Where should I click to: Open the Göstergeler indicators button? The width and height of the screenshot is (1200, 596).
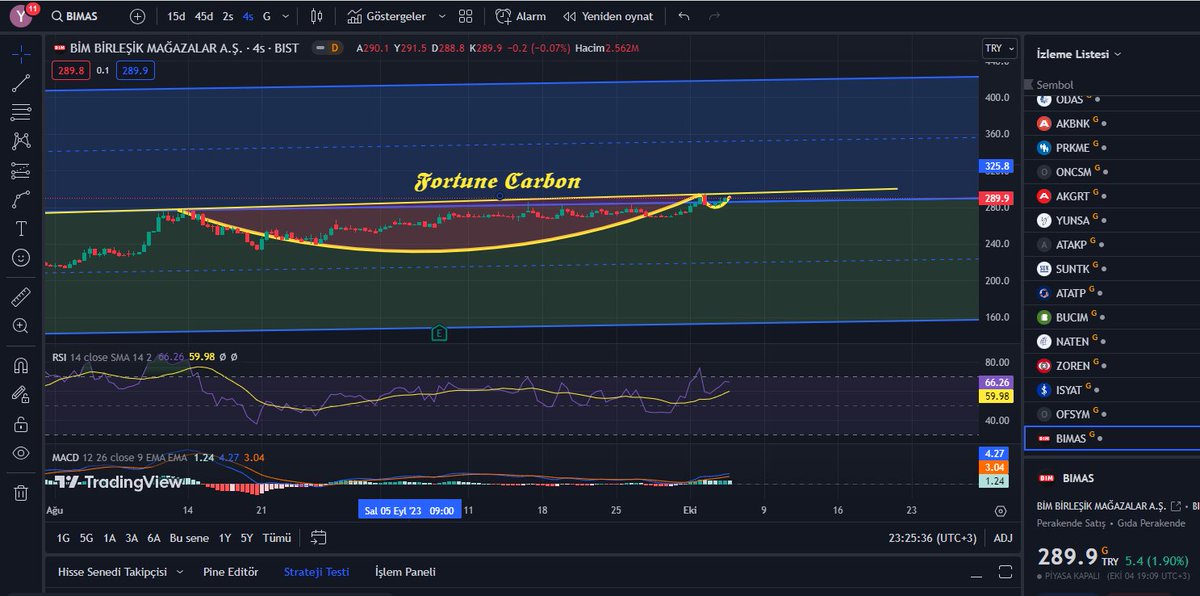click(386, 16)
